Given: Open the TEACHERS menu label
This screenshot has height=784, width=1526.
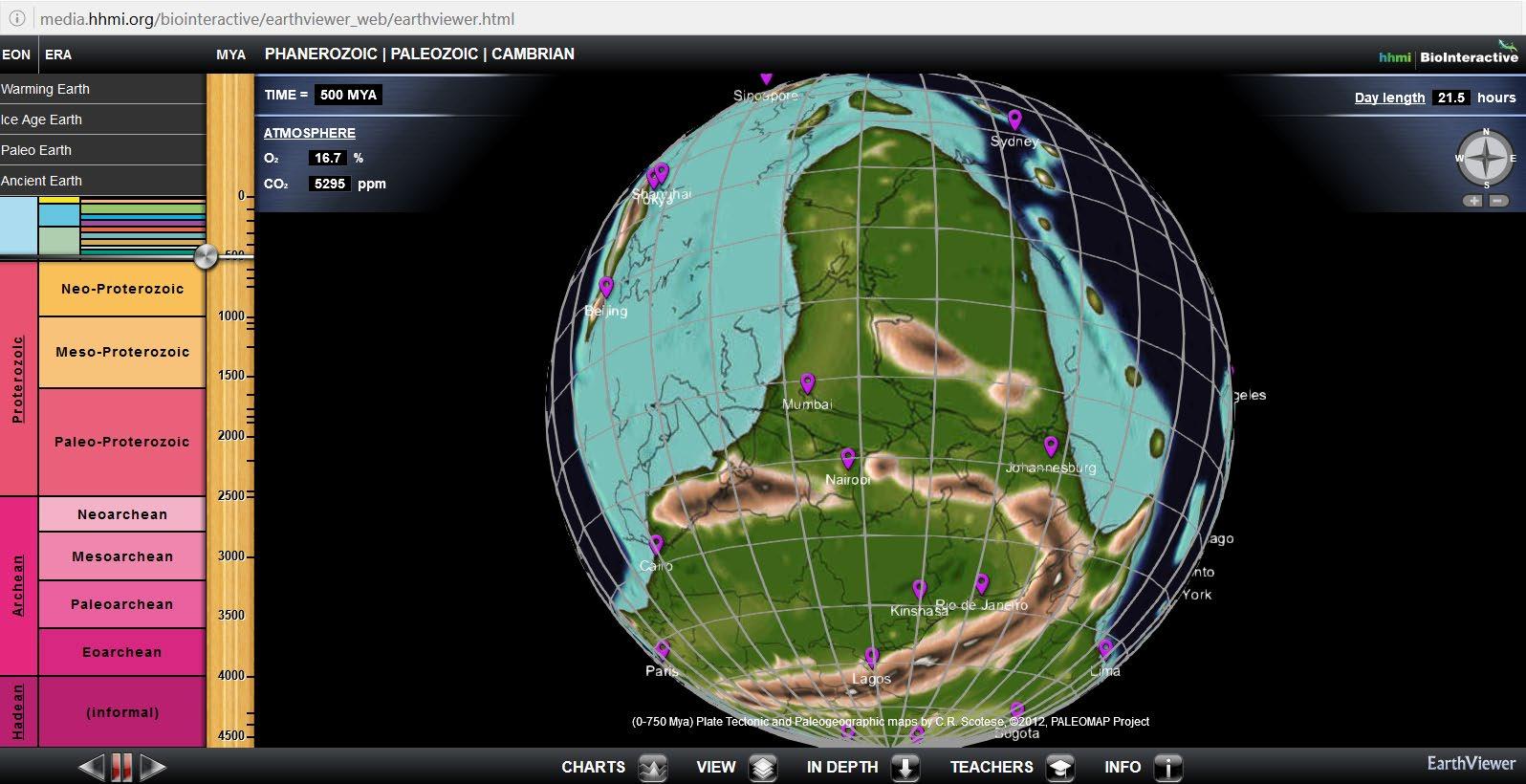Looking at the screenshot, I should 992,767.
